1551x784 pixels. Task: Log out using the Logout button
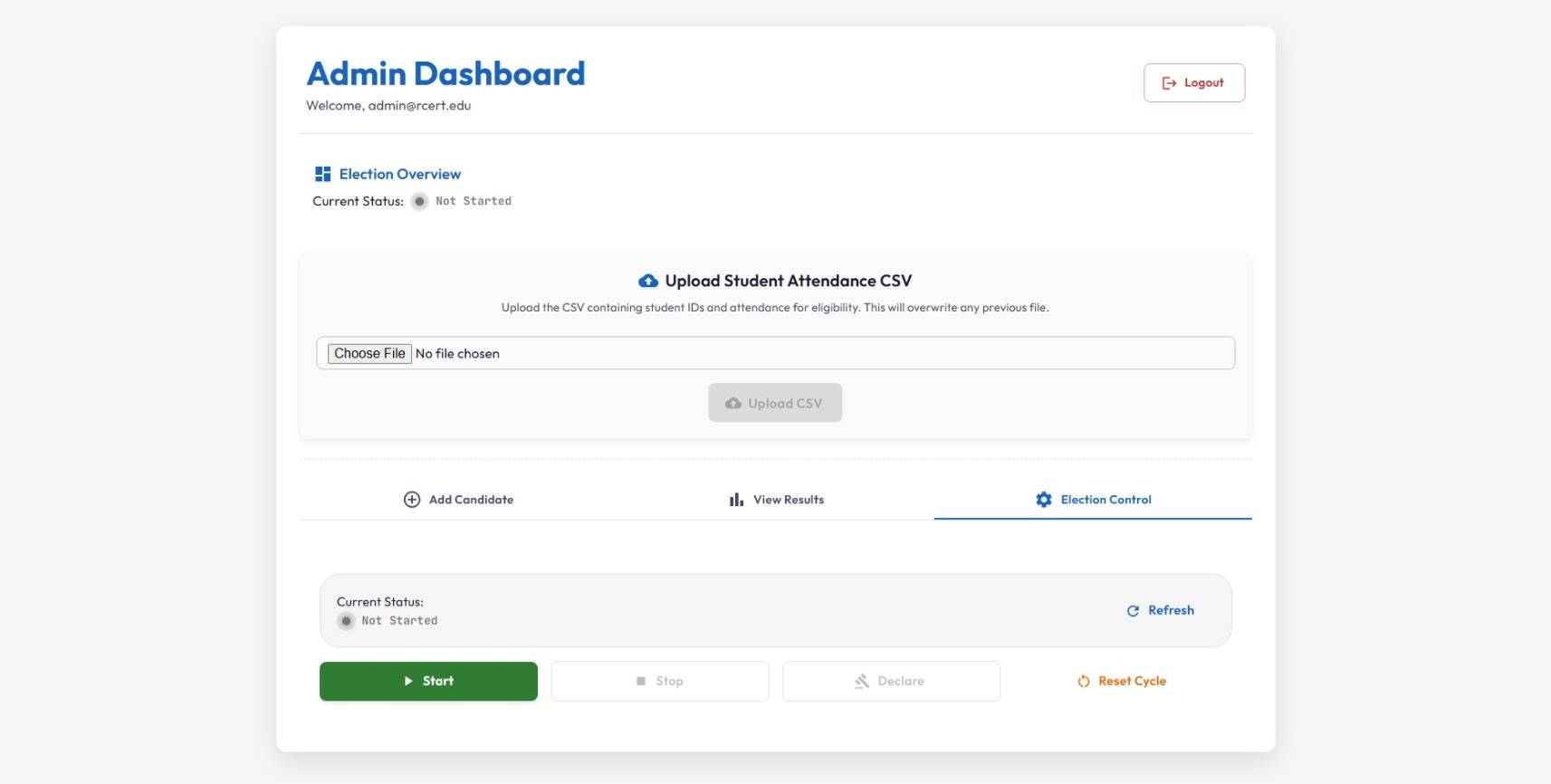[x=1194, y=82]
